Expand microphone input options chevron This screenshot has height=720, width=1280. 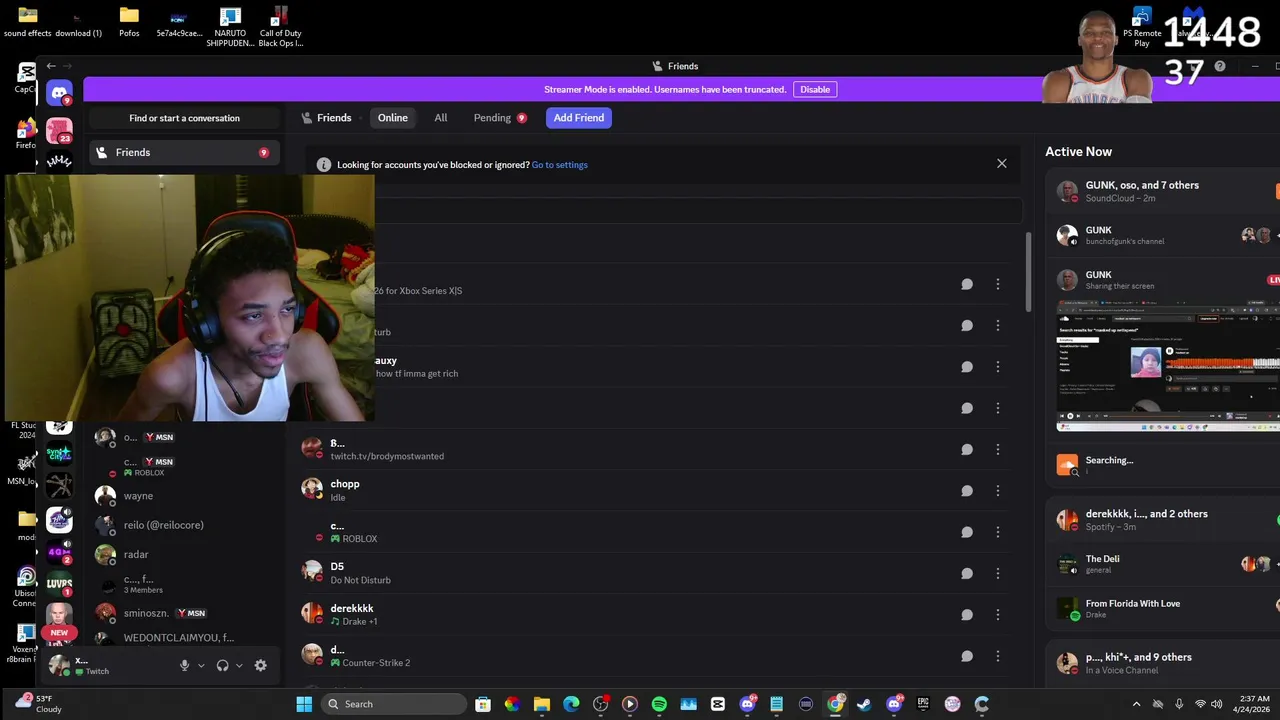[x=201, y=666]
